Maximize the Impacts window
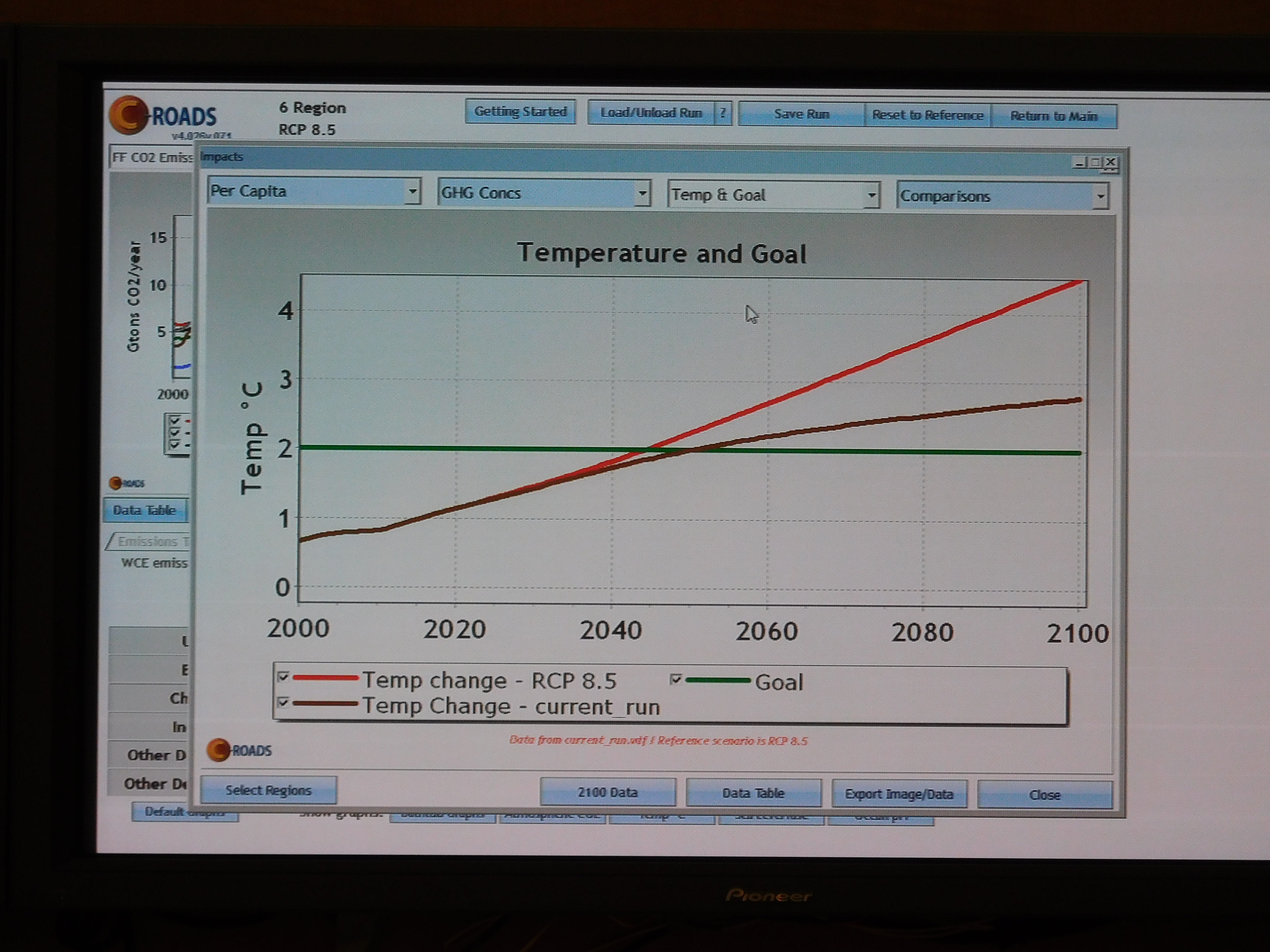This screenshot has width=1270, height=952. tap(1095, 163)
